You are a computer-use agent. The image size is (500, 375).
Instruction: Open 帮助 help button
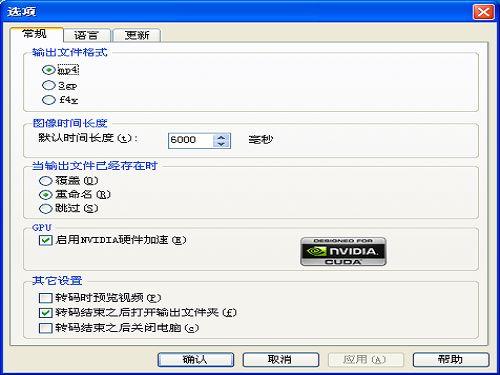point(451,360)
